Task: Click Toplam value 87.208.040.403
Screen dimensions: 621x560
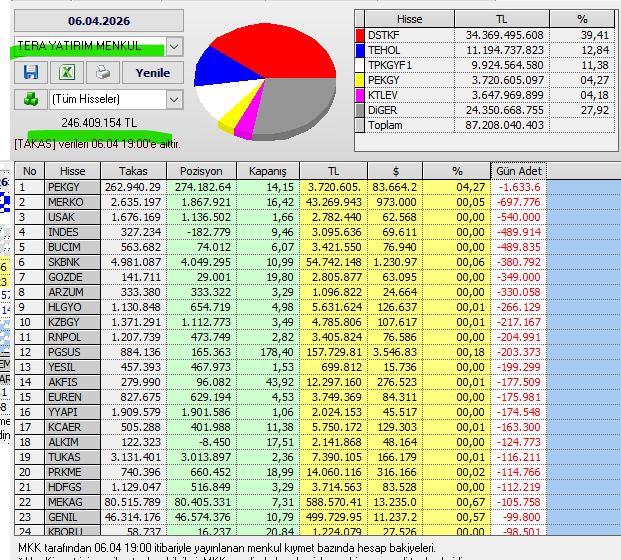Action: pos(505,126)
